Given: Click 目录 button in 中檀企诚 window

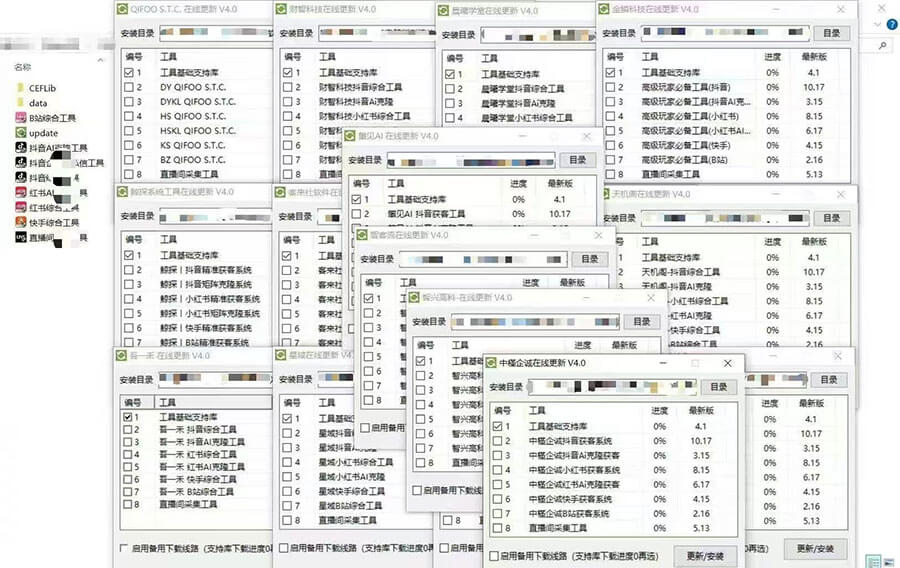Looking at the screenshot, I should 719,387.
